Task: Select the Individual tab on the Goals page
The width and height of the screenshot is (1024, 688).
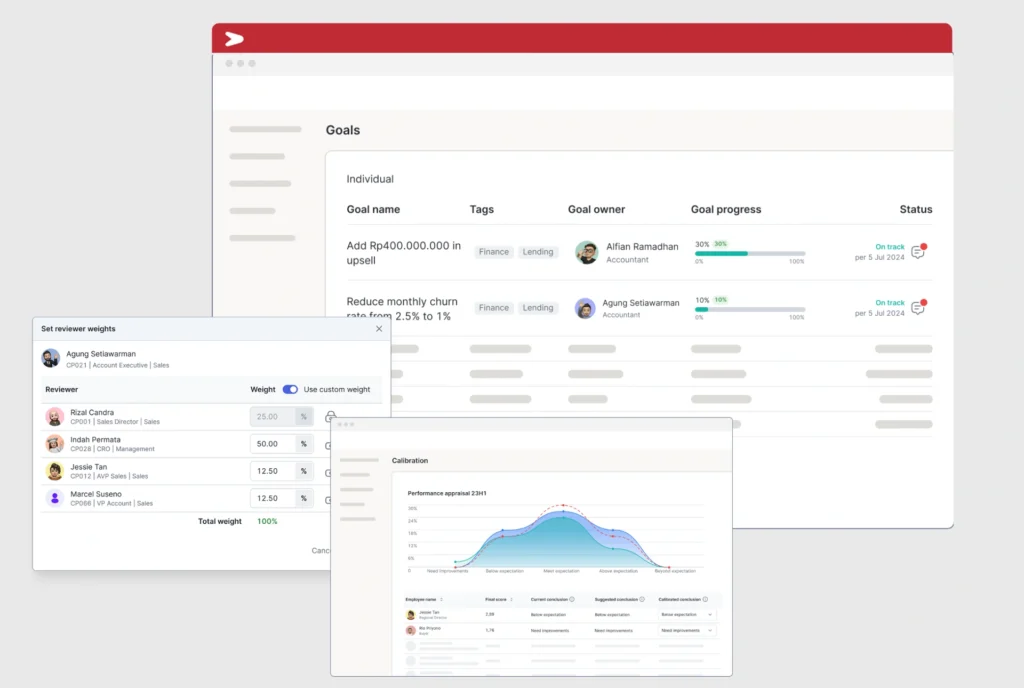Action: (x=369, y=179)
